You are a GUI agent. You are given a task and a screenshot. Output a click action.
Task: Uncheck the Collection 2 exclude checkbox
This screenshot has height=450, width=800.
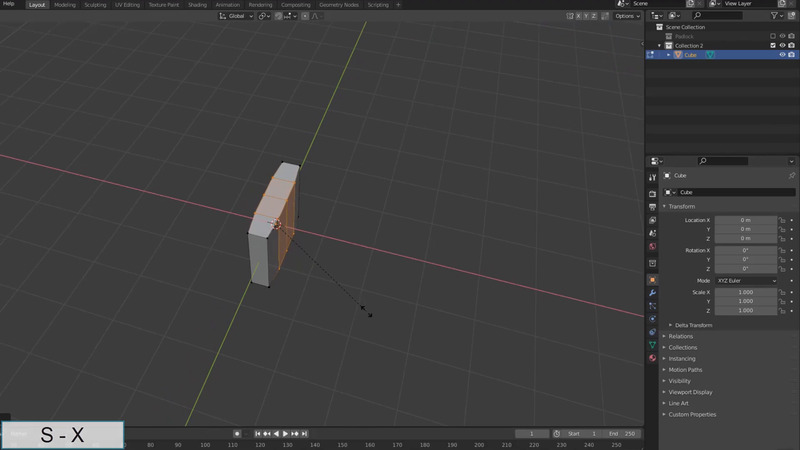(x=773, y=45)
